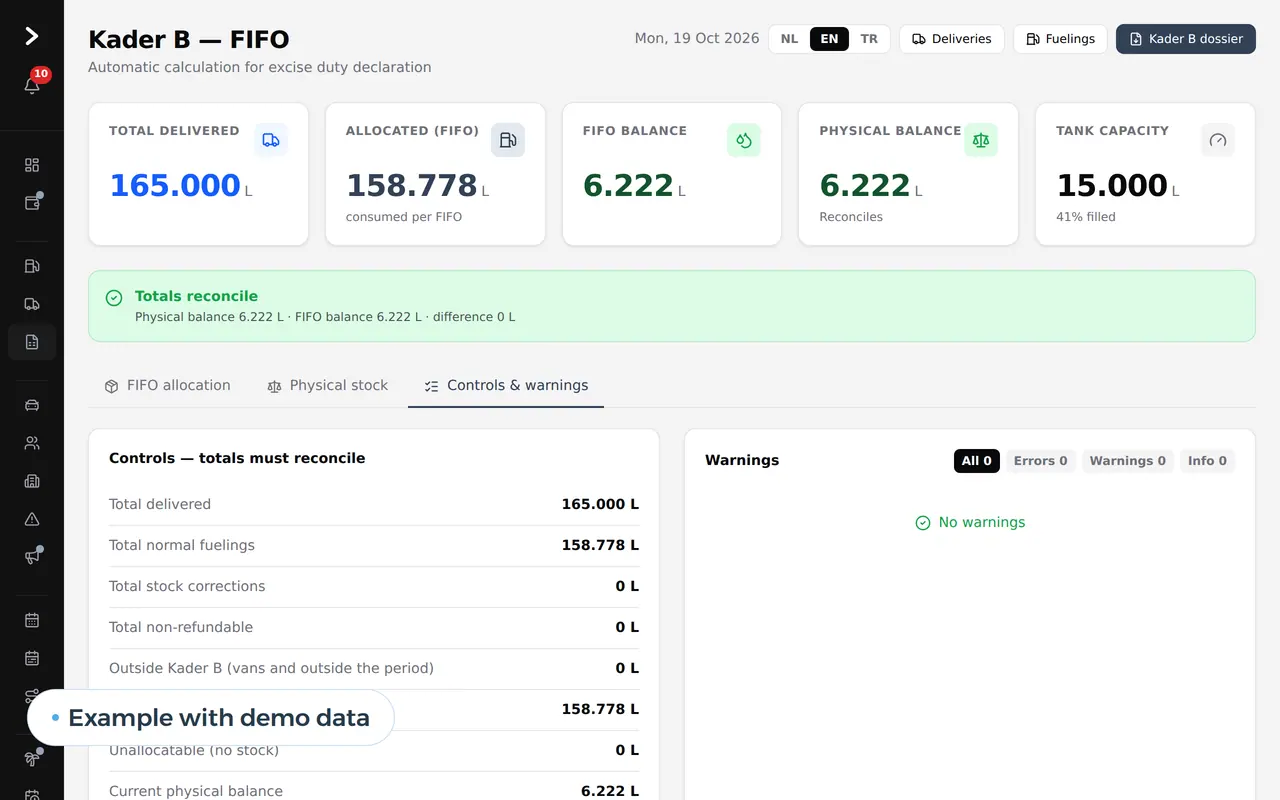Open the building icon in sidebar
The height and width of the screenshot is (800, 1280).
pyautogui.click(x=32, y=481)
